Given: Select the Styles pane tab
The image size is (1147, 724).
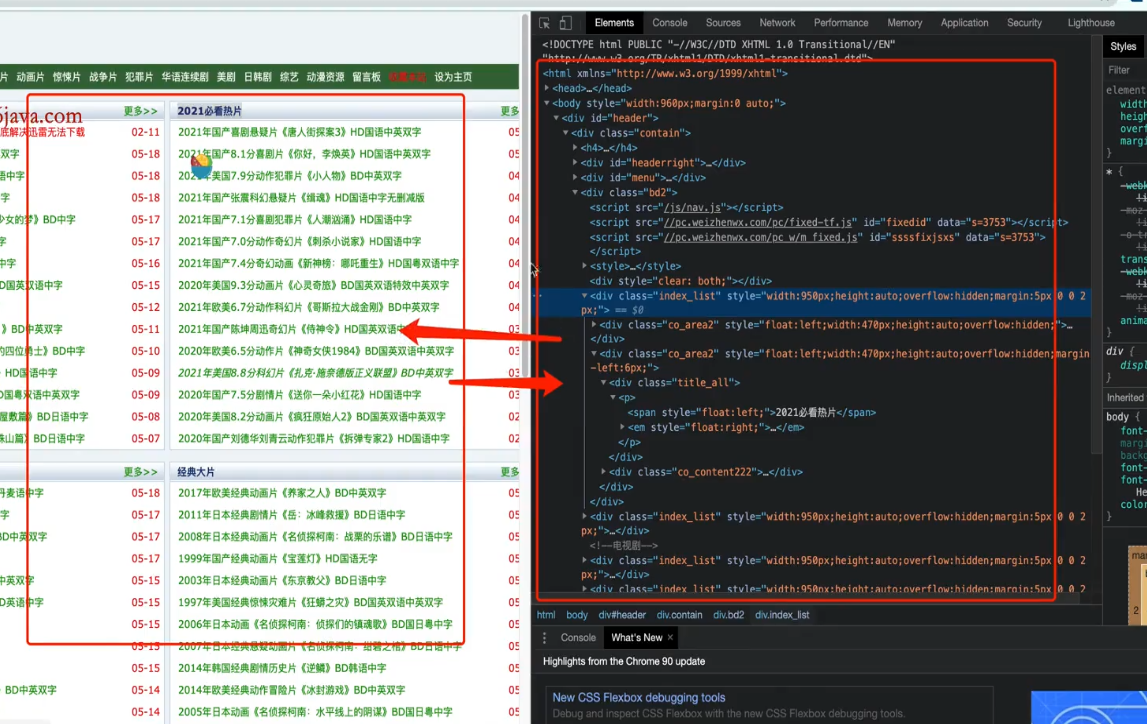Looking at the screenshot, I should tap(1123, 47).
